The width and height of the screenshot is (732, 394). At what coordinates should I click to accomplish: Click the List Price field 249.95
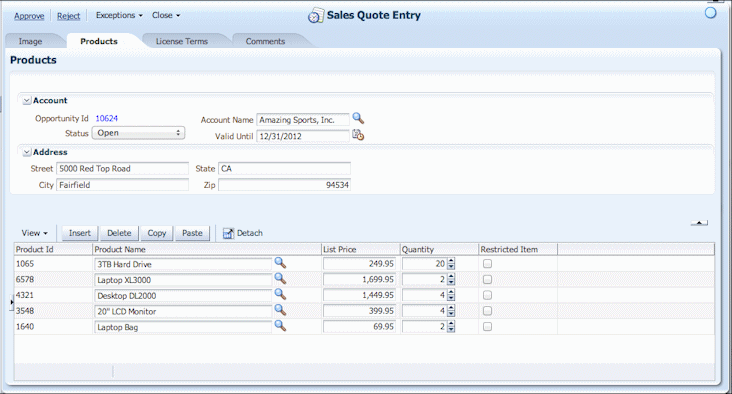[359, 264]
